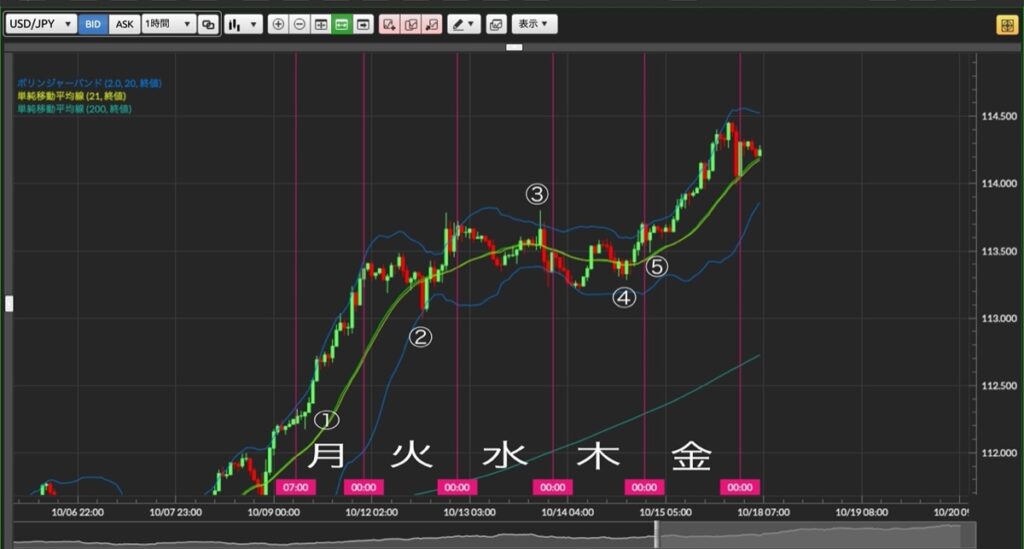Click the 単純移動平均線 (200) indicator label

(74, 109)
